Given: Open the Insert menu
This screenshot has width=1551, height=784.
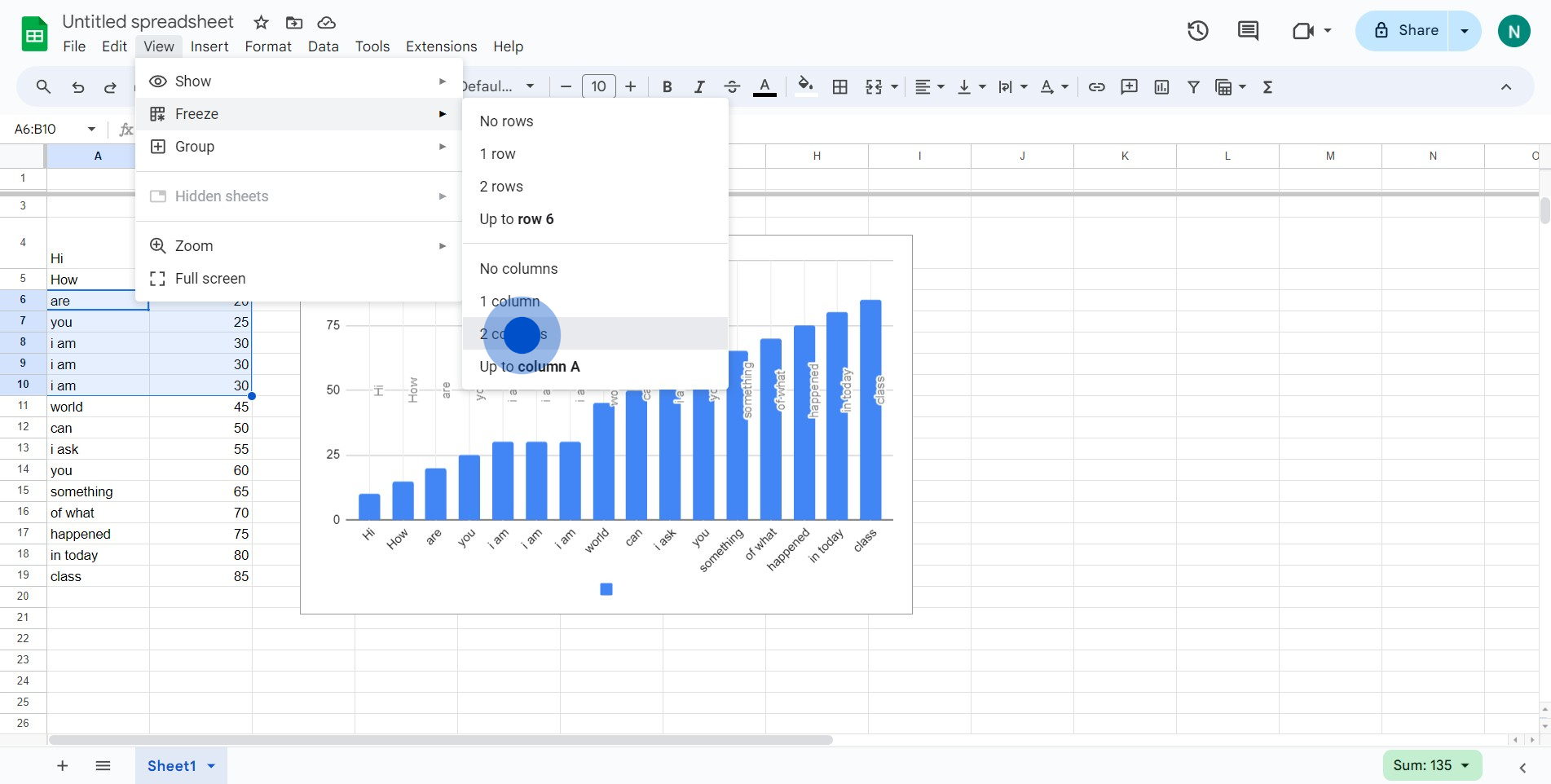Looking at the screenshot, I should [209, 46].
